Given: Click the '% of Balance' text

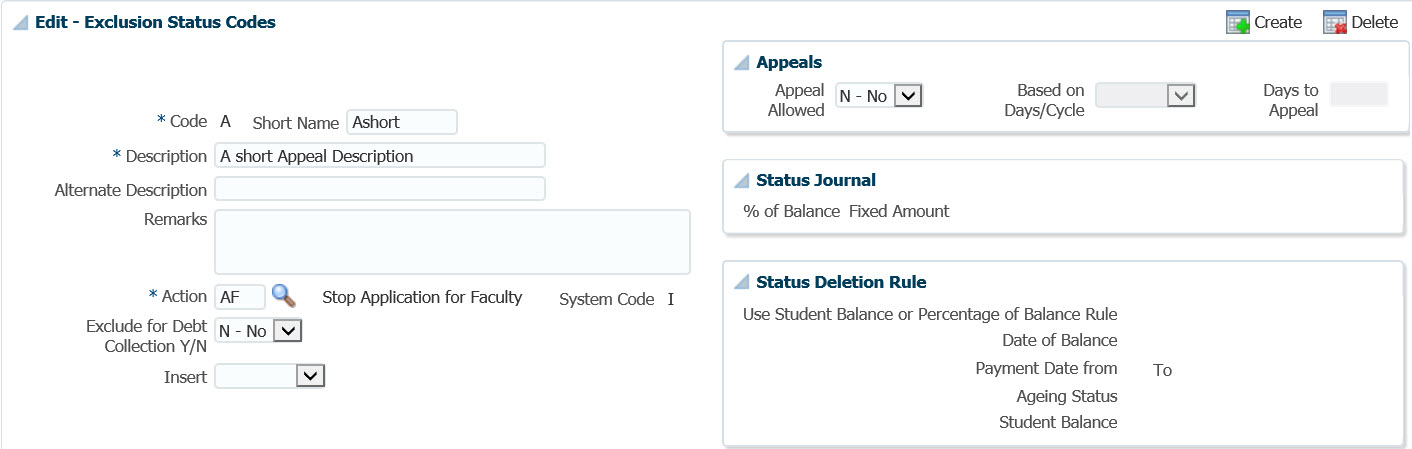Looking at the screenshot, I should point(792,211).
